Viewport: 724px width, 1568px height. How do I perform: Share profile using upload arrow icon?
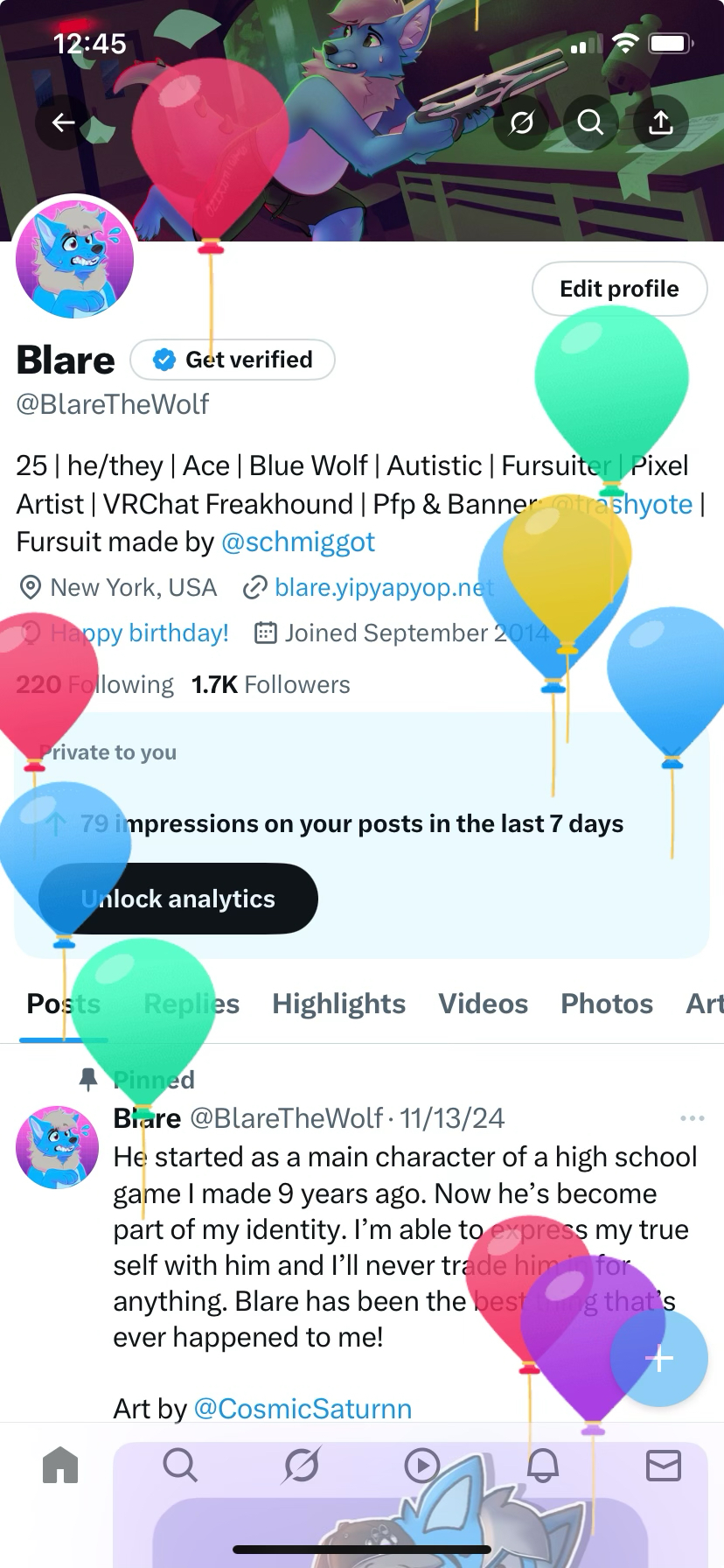click(661, 122)
